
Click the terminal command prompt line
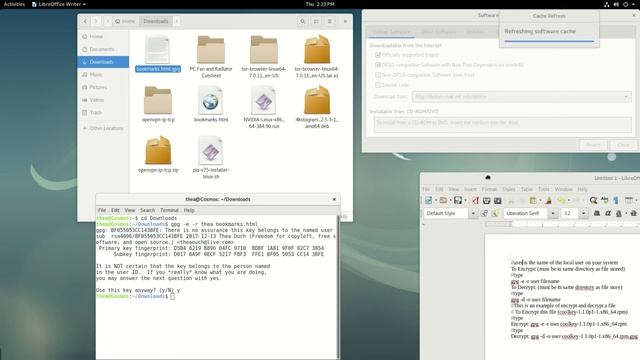click(136, 296)
